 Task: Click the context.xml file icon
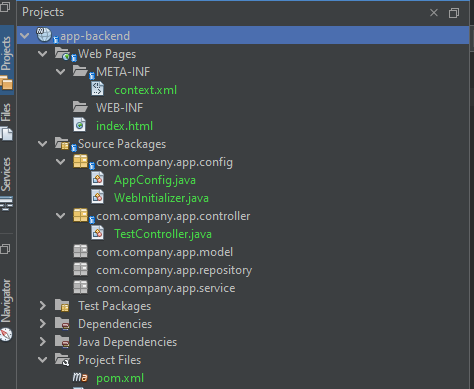(x=98, y=89)
